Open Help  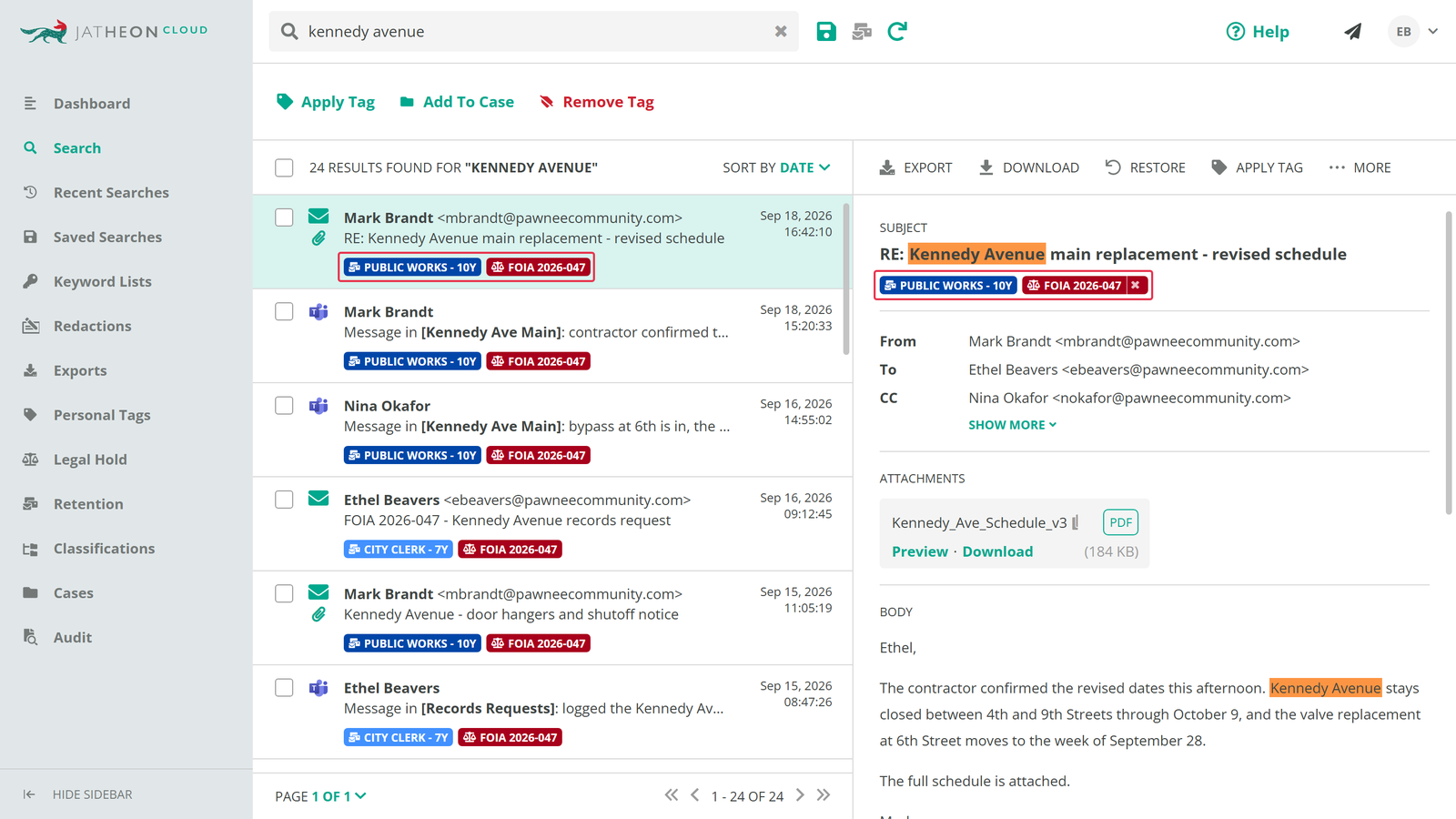pos(1258,32)
